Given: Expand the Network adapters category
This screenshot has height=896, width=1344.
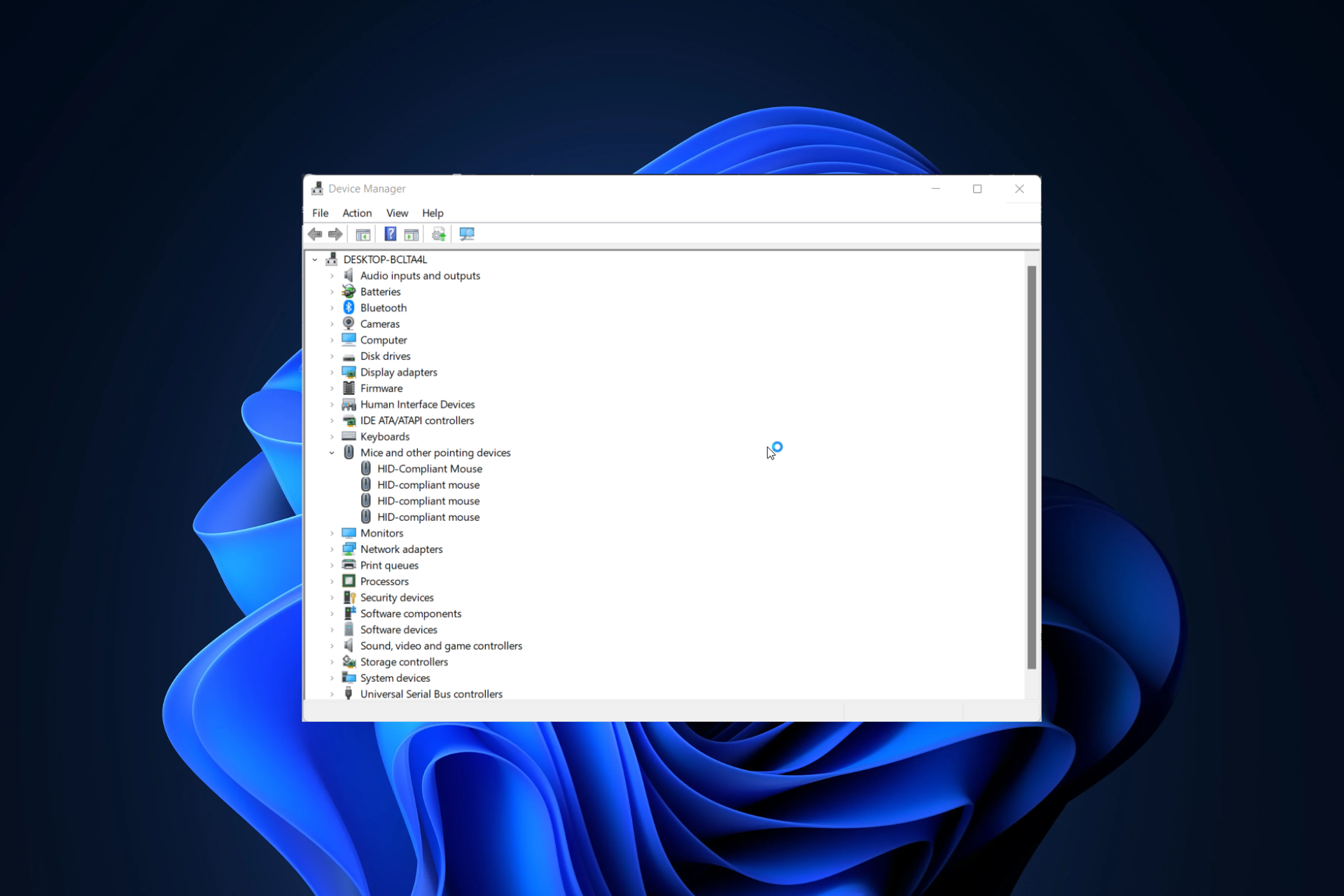Looking at the screenshot, I should [332, 549].
